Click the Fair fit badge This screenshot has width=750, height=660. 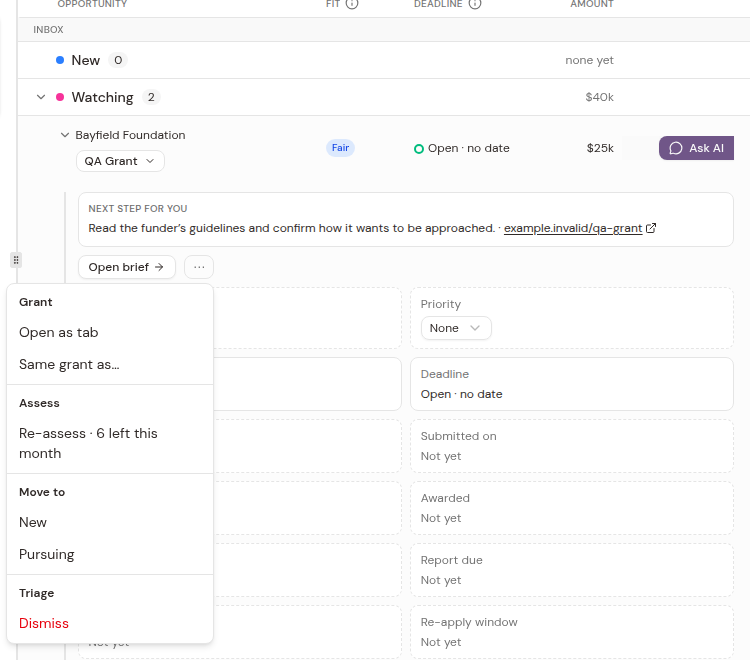point(340,148)
